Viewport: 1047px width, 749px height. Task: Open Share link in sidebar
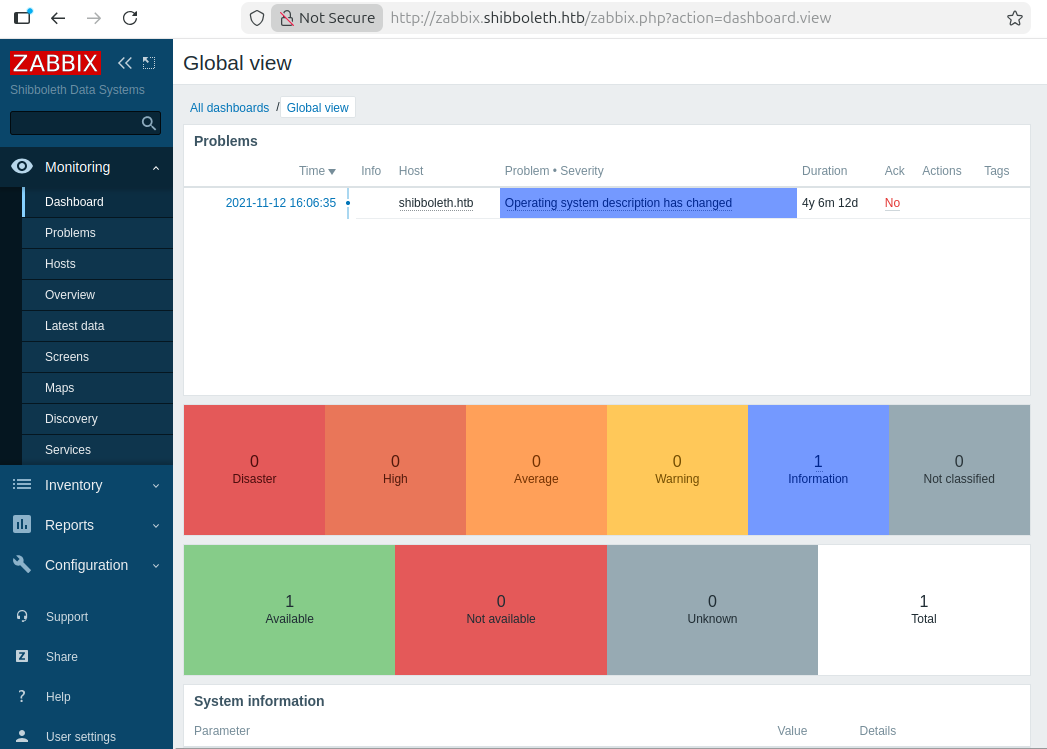(61, 656)
